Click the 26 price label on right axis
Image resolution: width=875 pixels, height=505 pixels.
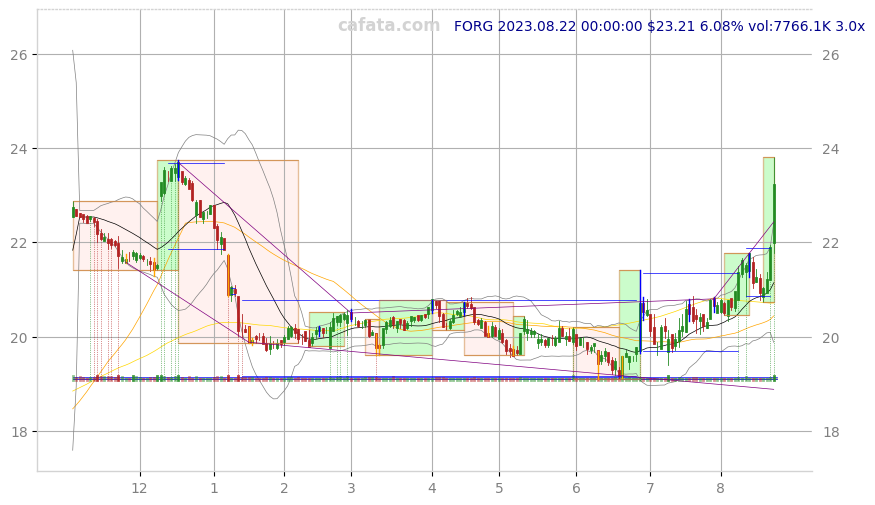coord(831,55)
